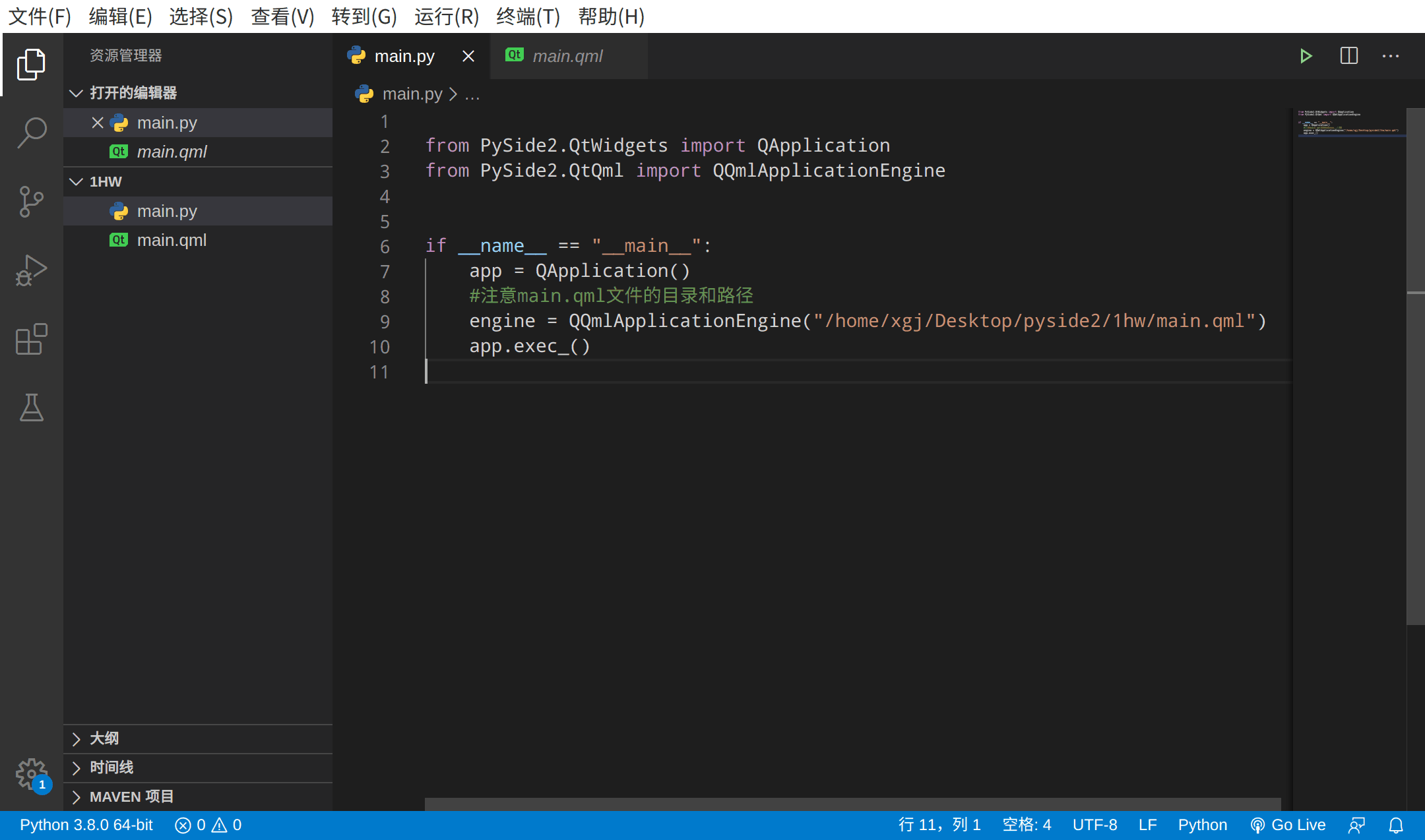Click the horizontal editor scrollbar
Image resolution: width=1425 pixels, height=840 pixels.
852,804
